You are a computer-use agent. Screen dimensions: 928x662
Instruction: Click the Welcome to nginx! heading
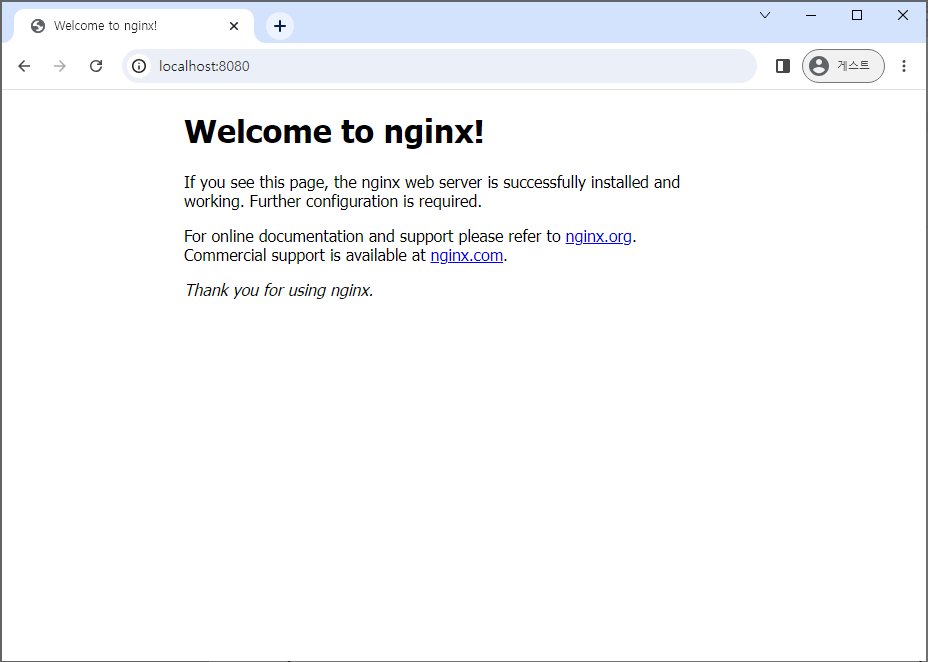click(x=334, y=131)
